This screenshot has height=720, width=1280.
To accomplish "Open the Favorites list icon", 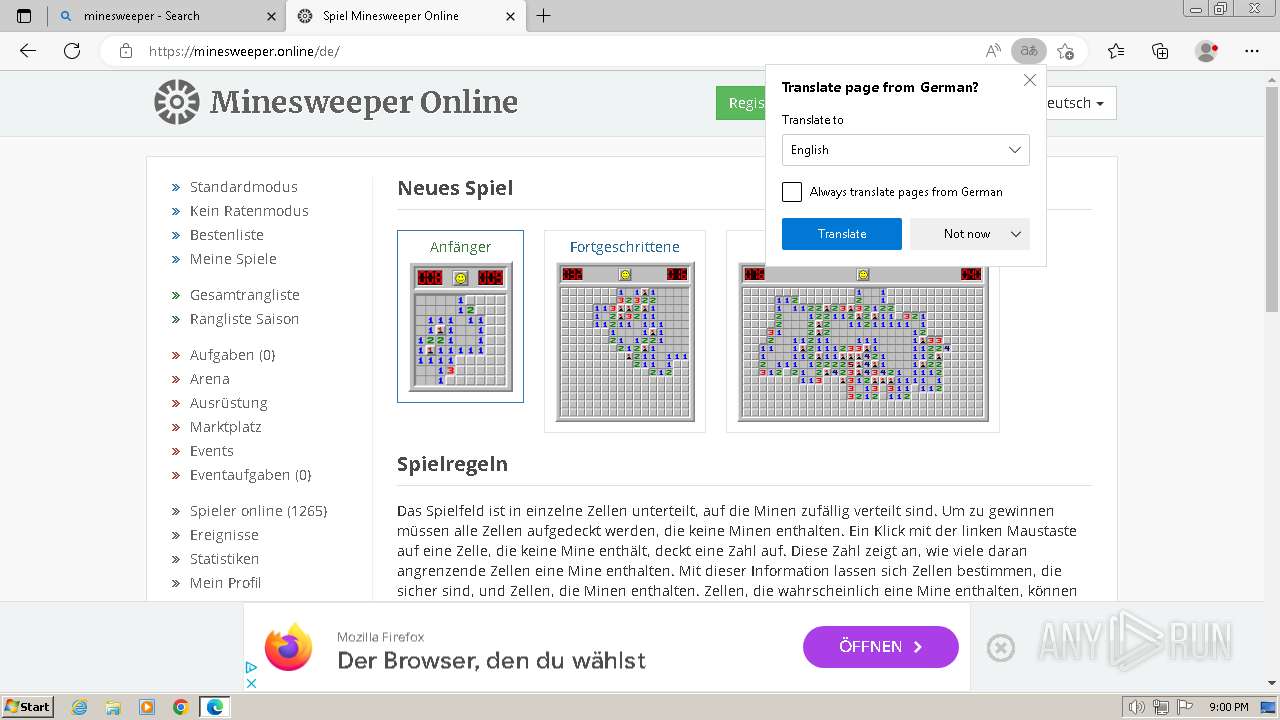I will (1116, 51).
